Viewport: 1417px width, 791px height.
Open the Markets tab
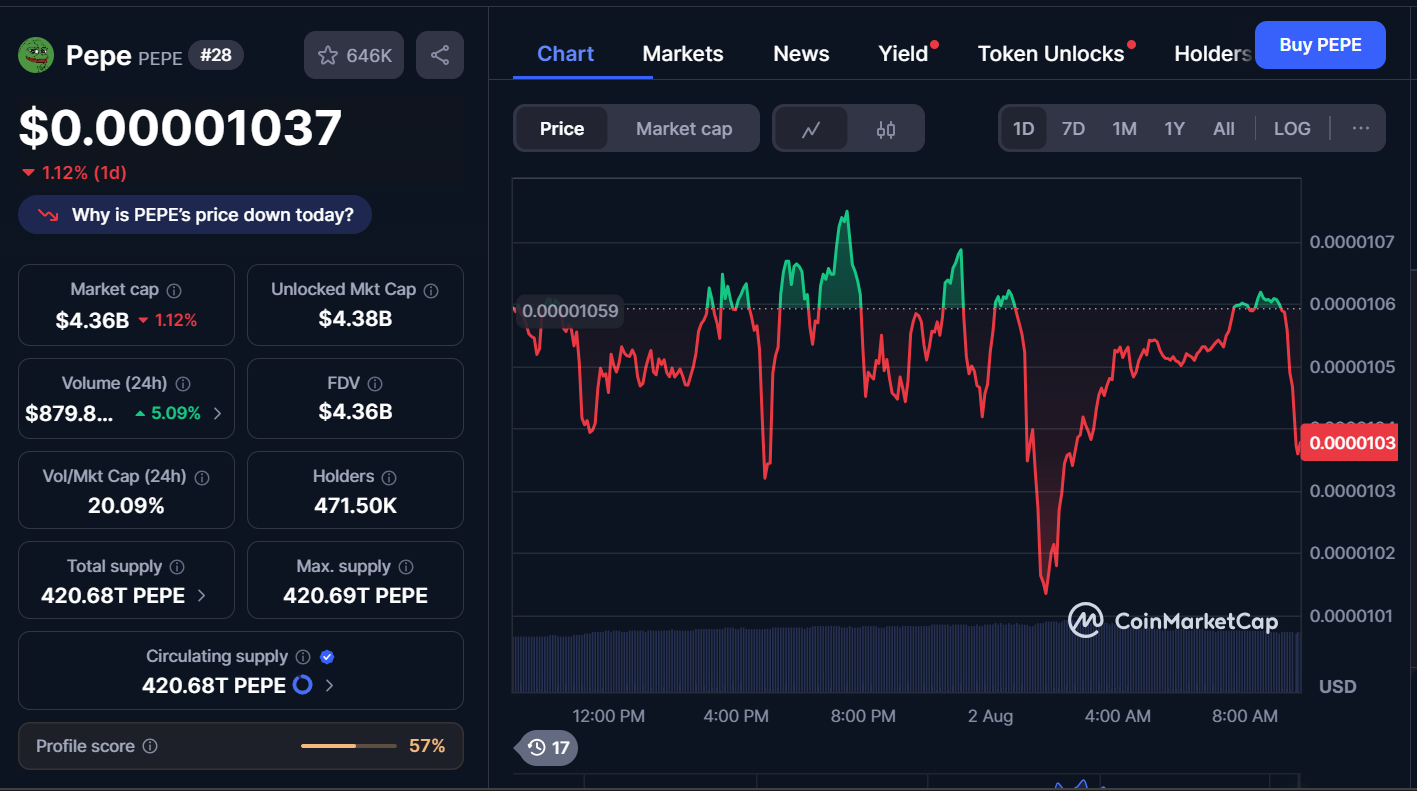point(683,54)
